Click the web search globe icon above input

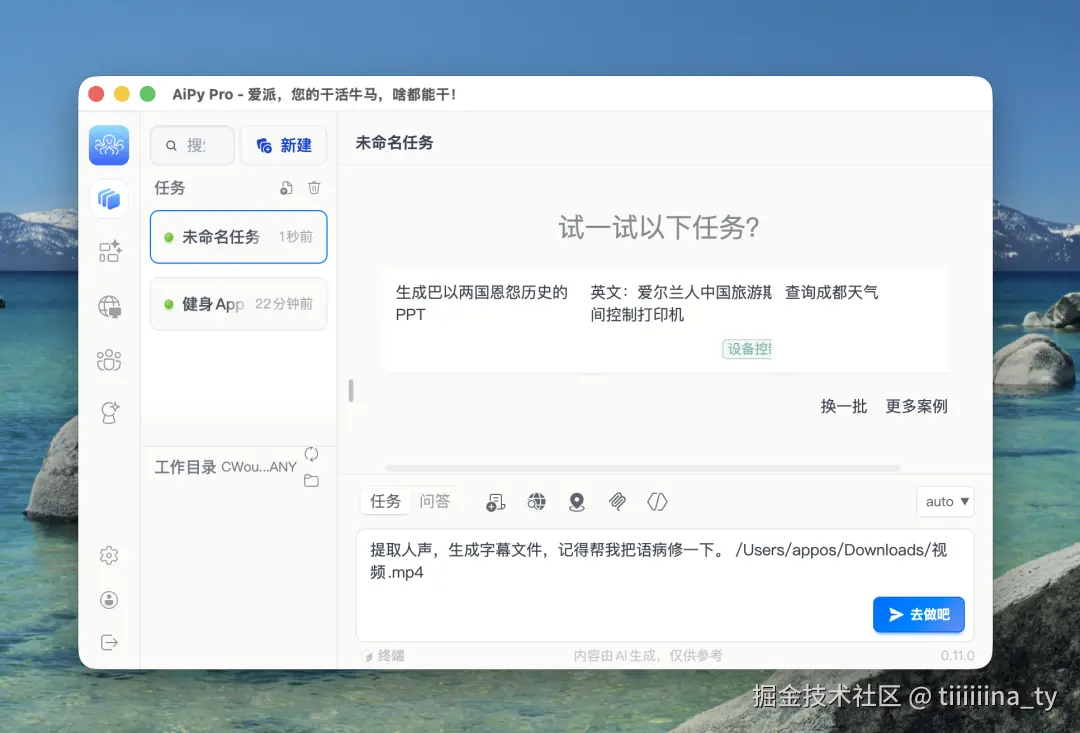[537, 501]
